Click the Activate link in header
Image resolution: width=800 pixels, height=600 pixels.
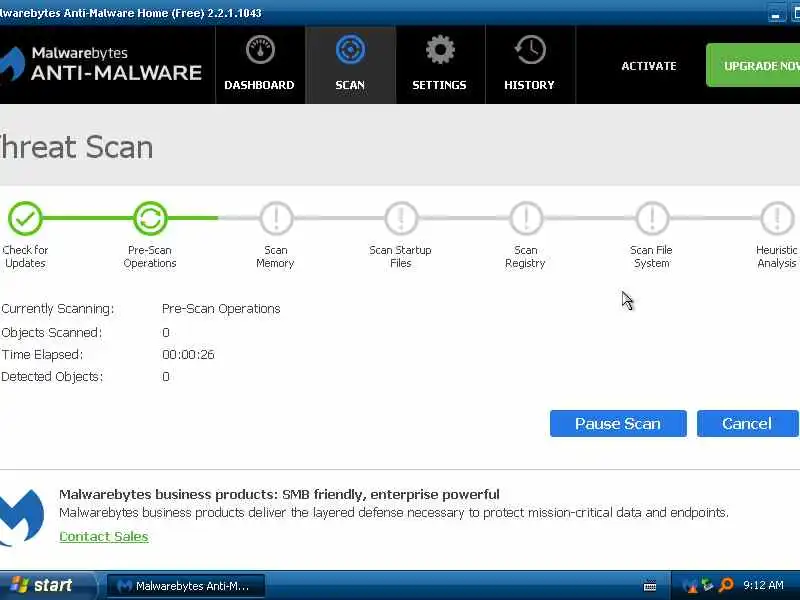tap(649, 66)
